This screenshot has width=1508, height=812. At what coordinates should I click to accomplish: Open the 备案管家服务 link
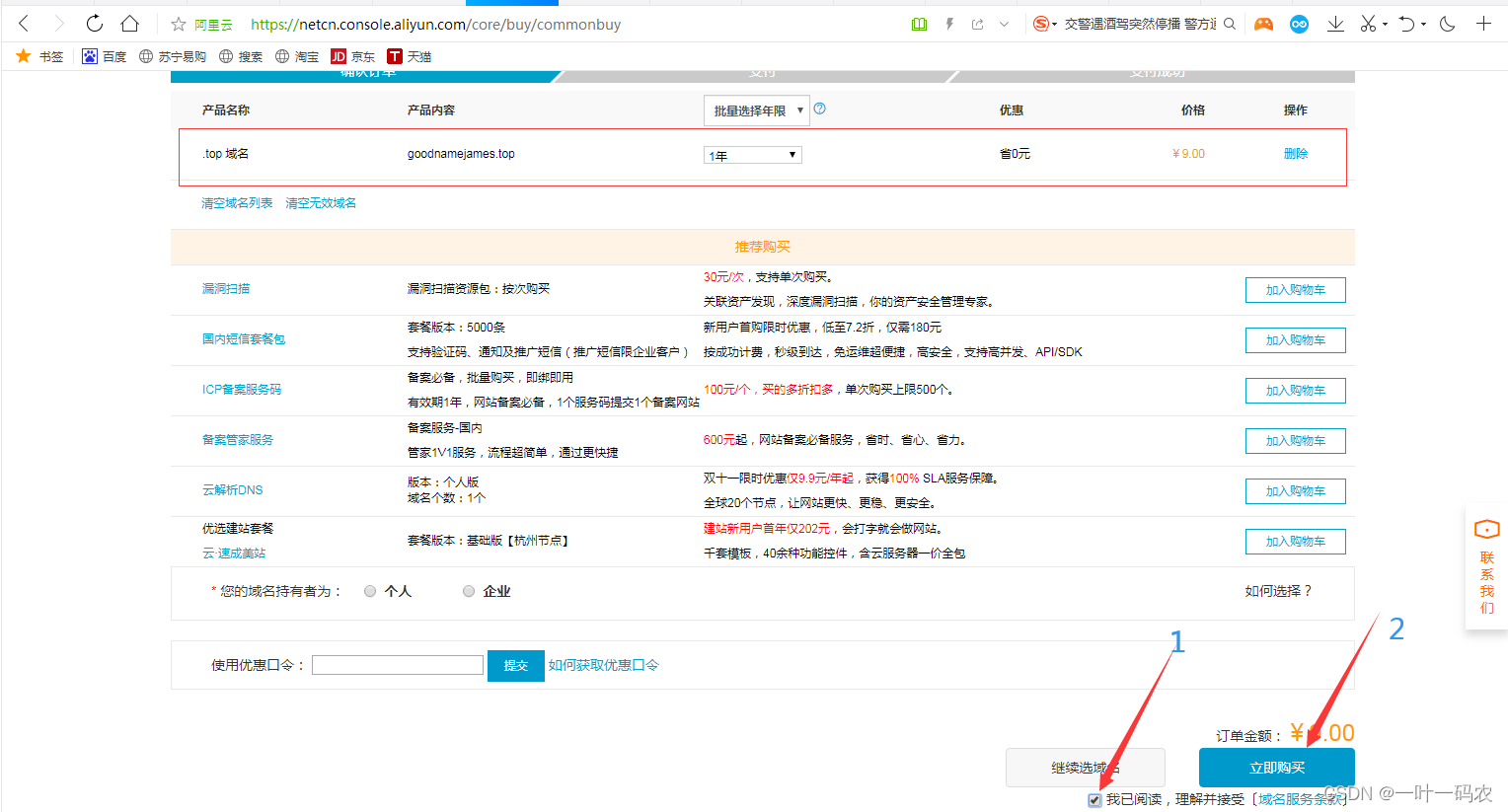pyautogui.click(x=238, y=440)
